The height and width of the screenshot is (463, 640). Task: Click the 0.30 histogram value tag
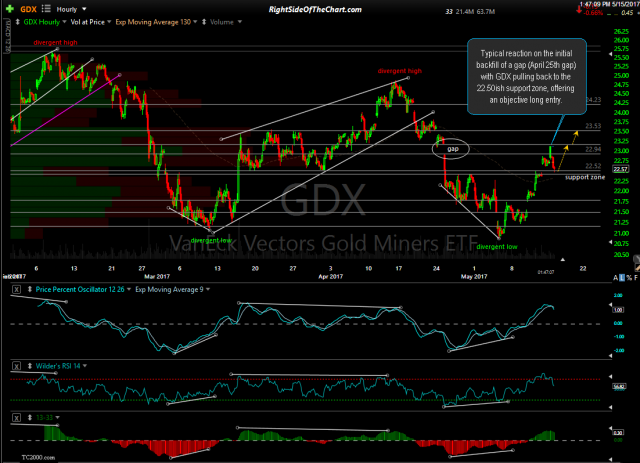618,432
